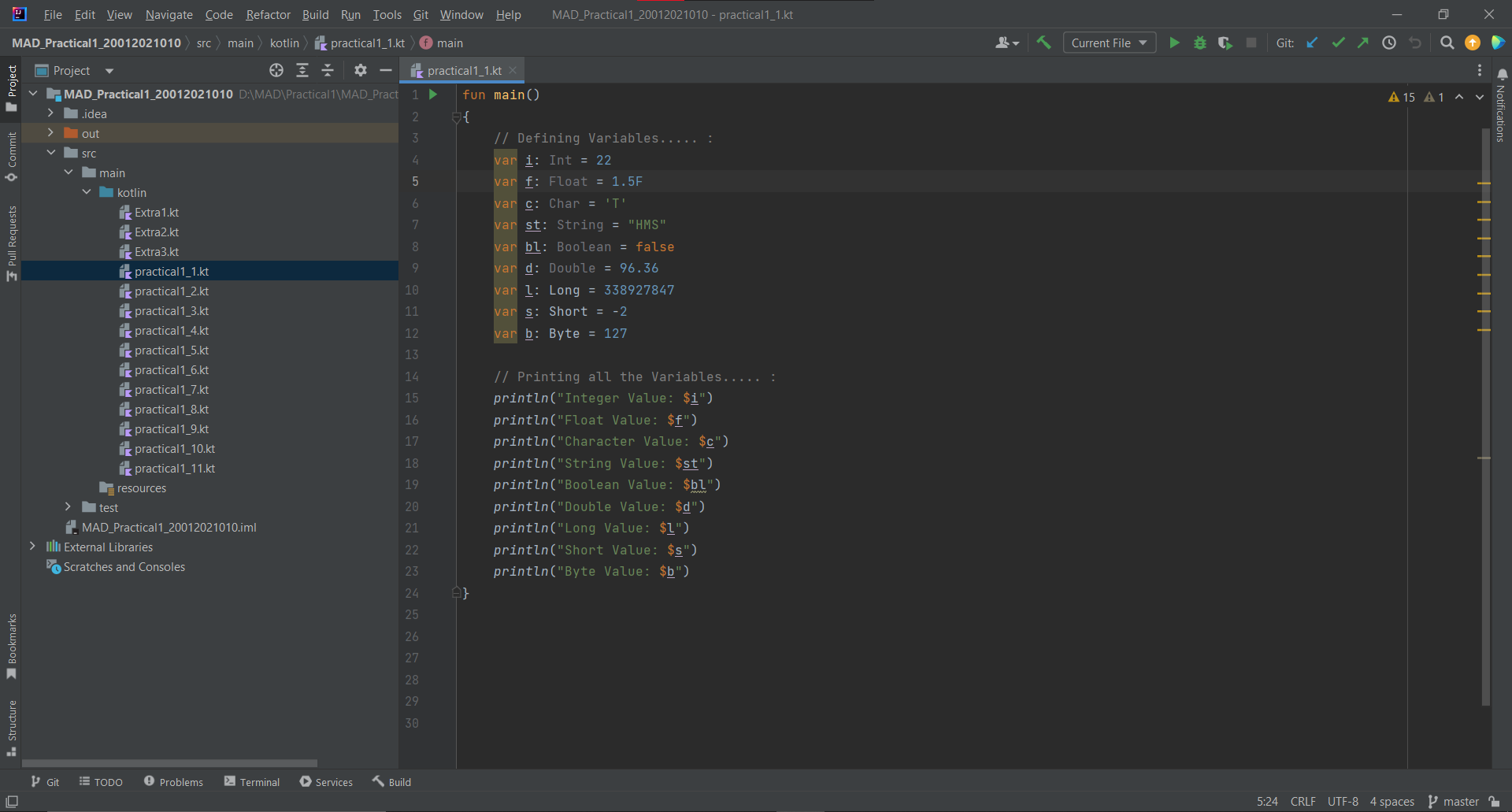This screenshot has width=1512, height=812.
Task: Open the user account dropdown
Action: [x=1007, y=43]
